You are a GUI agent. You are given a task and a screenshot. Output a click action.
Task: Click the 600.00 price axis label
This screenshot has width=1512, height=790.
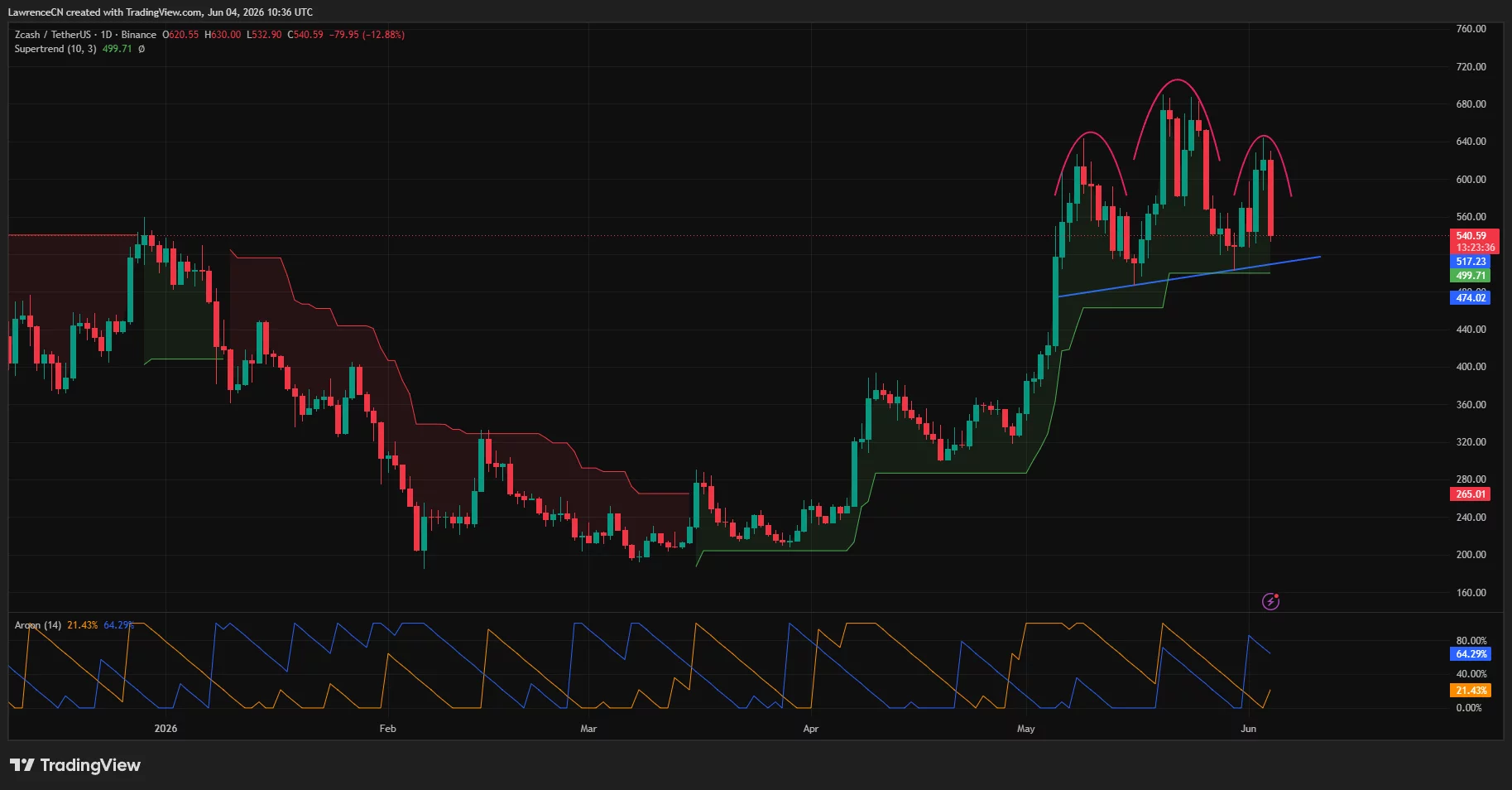[x=1471, y=180]
